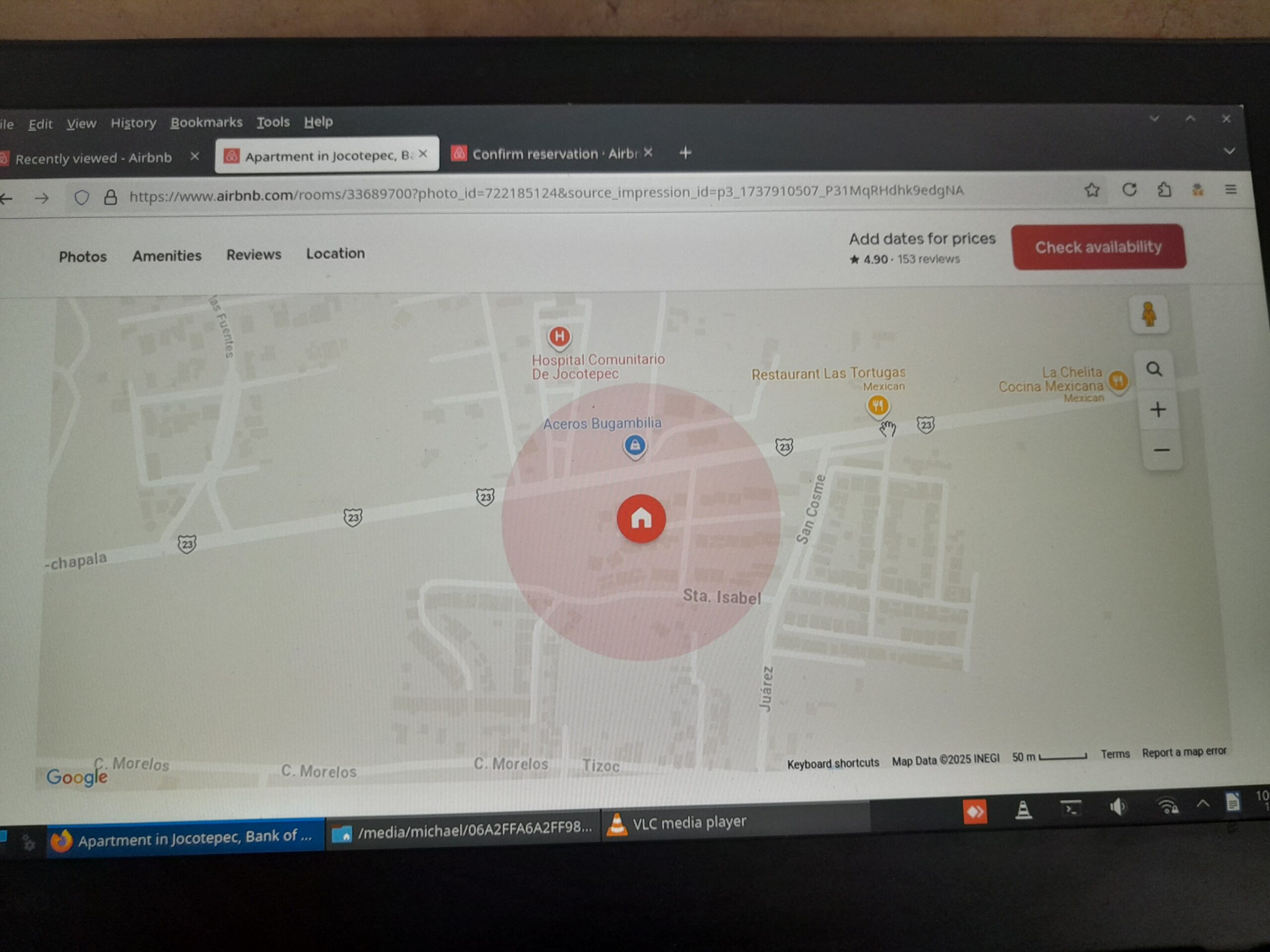Jump to Reviews section link
The height and width of the screenshot is (952, 1270).
[253, 255]
